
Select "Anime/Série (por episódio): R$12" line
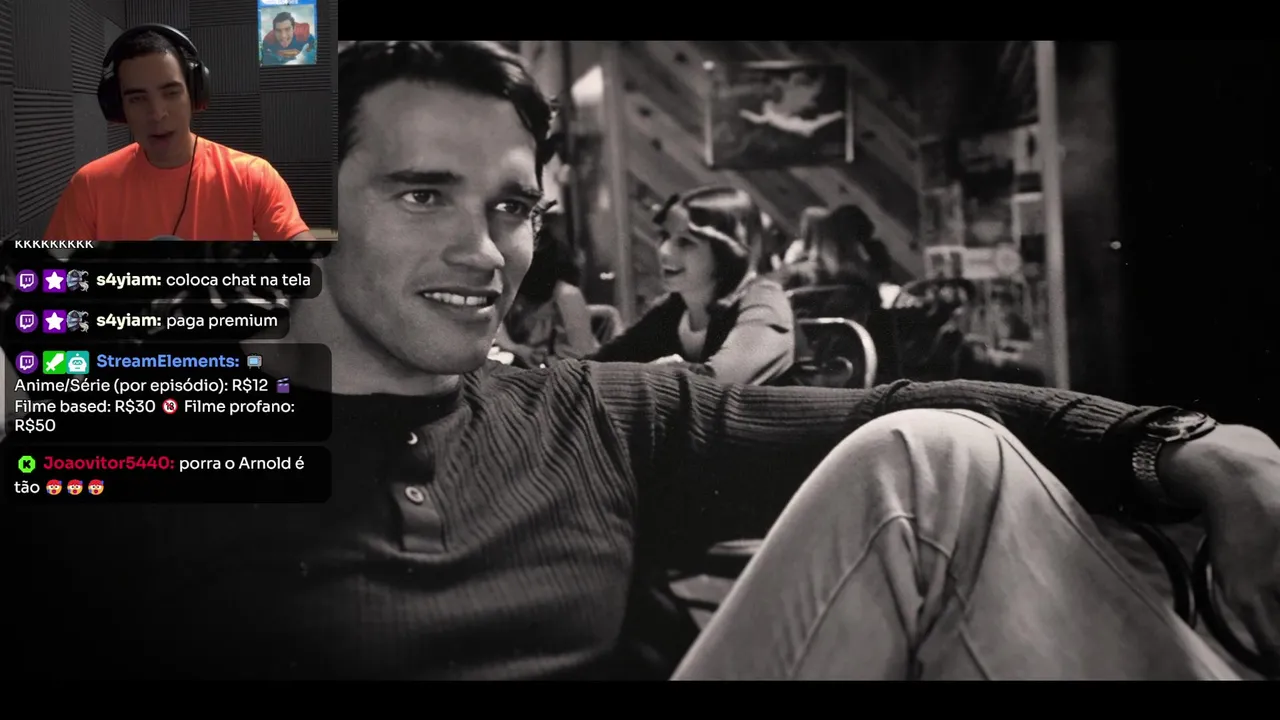[x=141, y=385]
